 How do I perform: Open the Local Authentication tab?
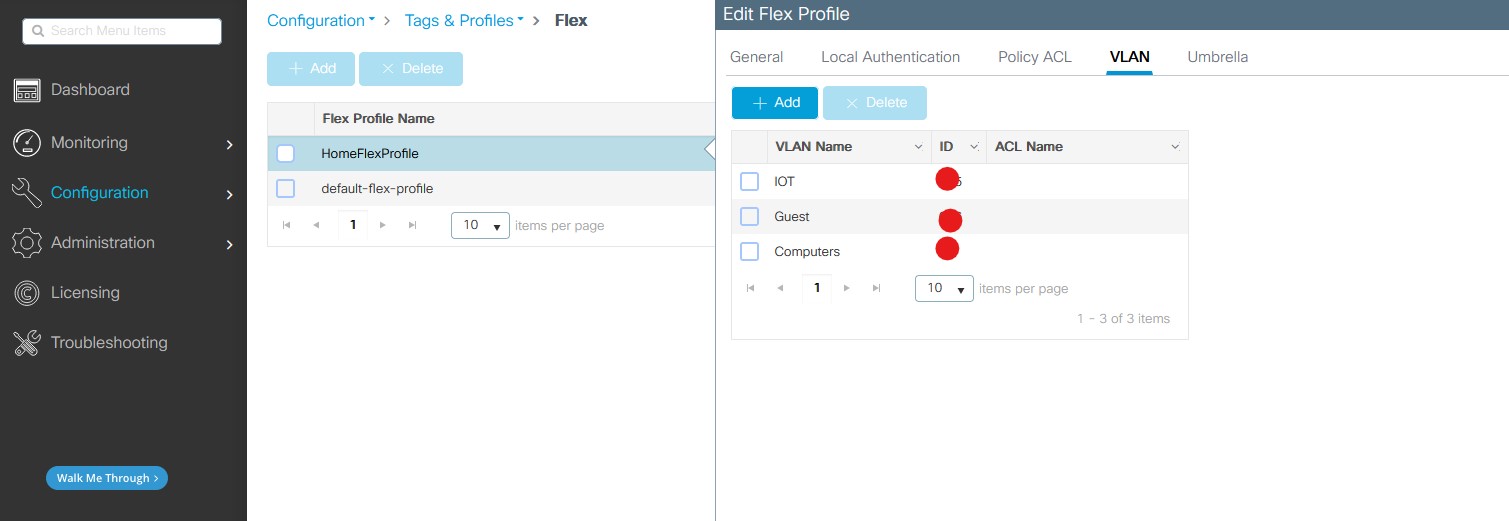tap(890, 57)
